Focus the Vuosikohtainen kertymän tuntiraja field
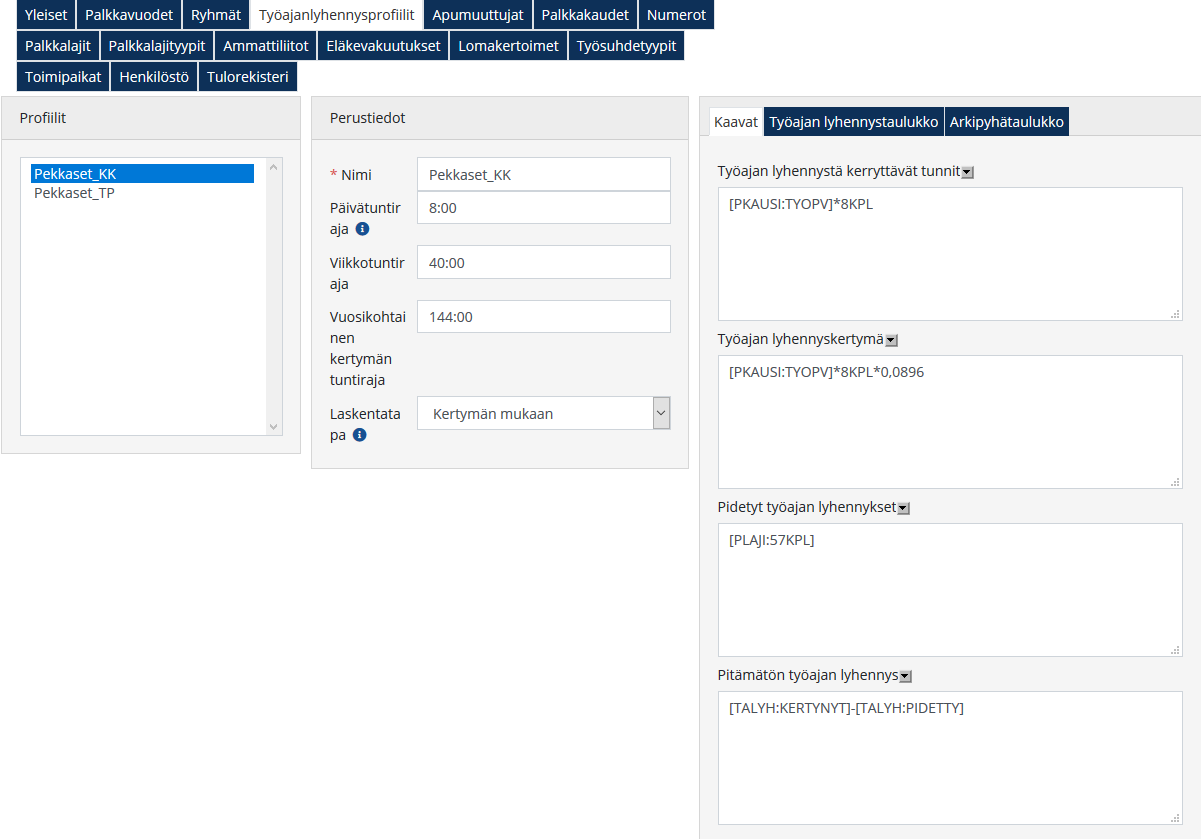Viewport: 1201px width, 839px height. coord(543,317)
